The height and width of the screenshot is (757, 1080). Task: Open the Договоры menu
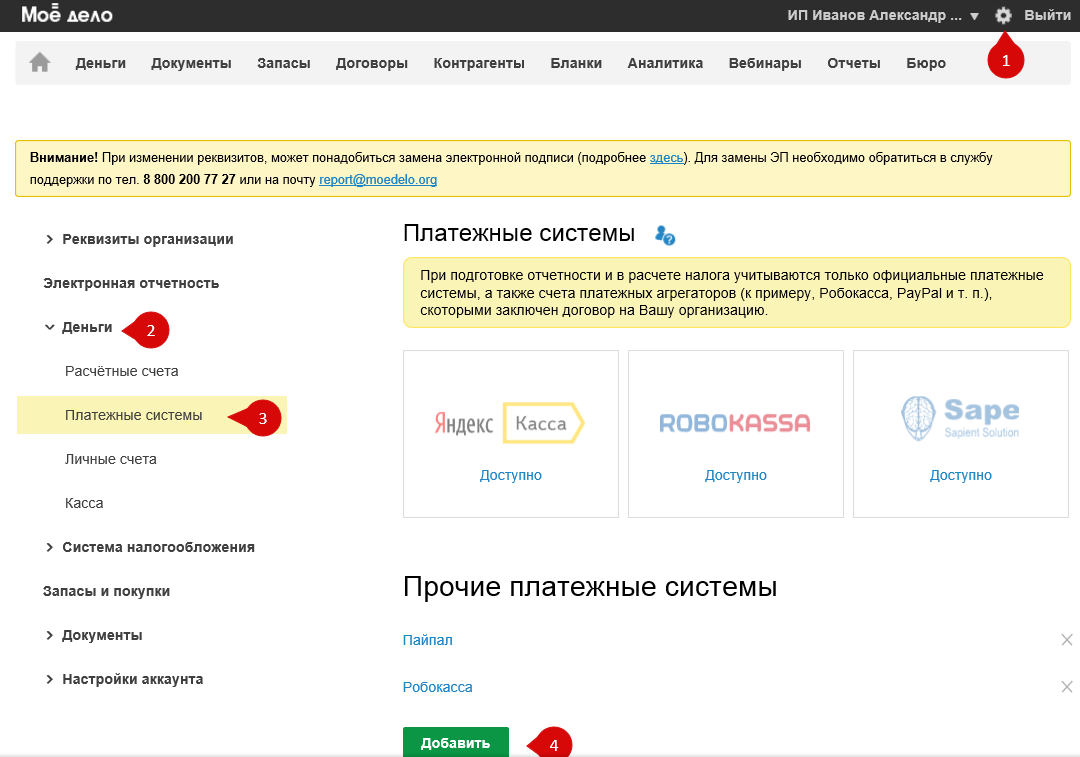[372, 63]
